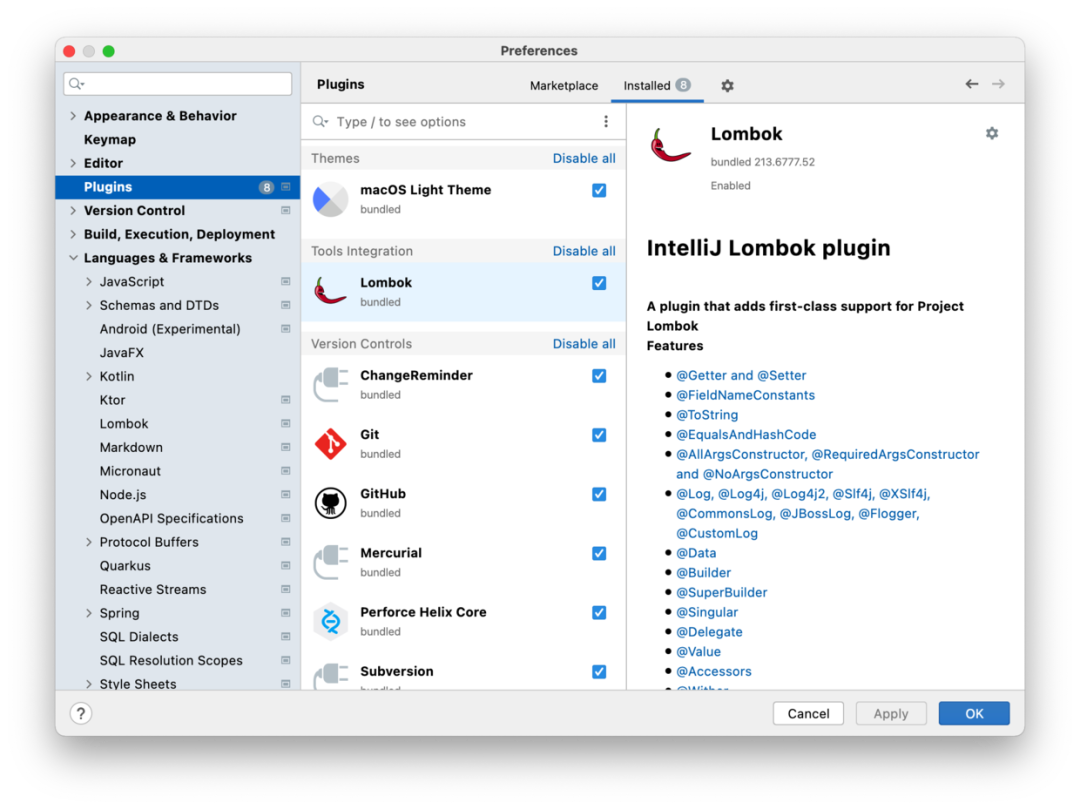Click the ChangeReminder plug icon
The height and width of the screenshot is (809, 1080).
tap(331, 384)
